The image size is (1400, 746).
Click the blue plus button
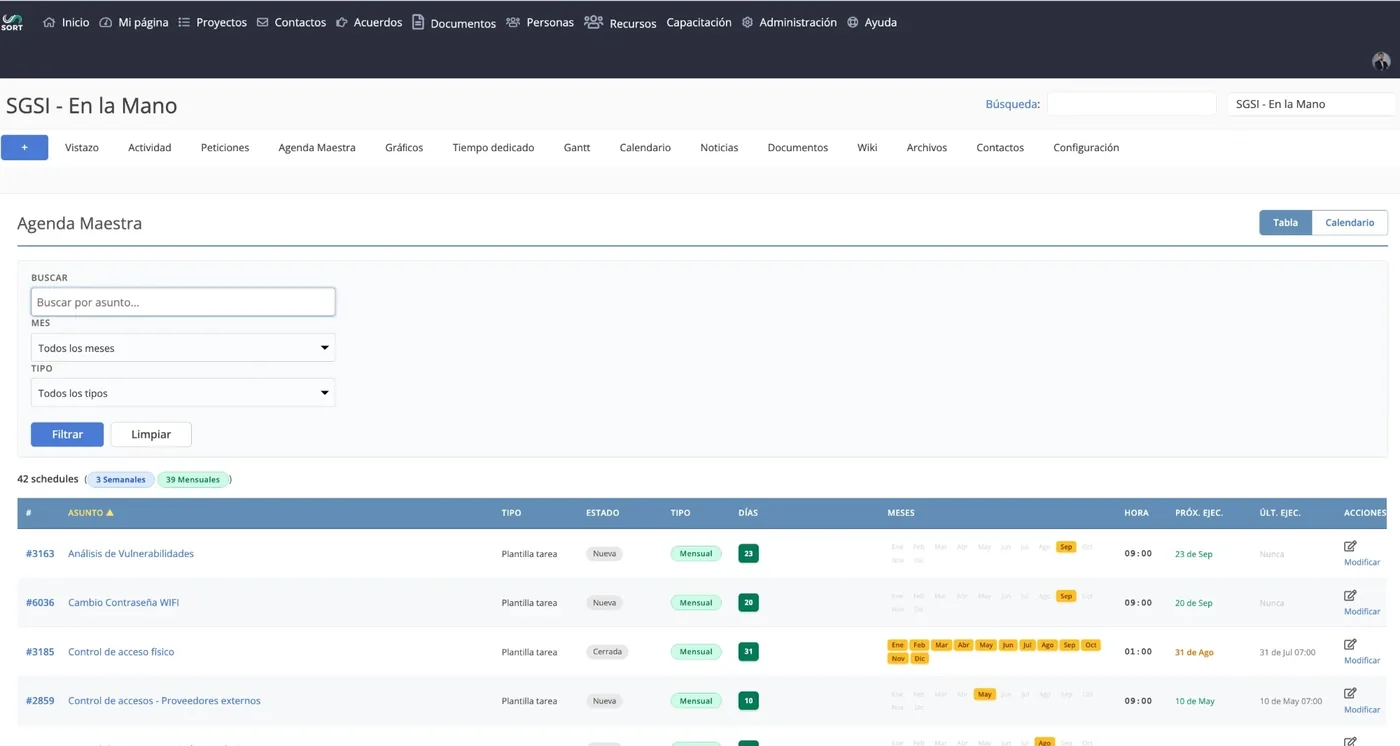coord(25,147)
